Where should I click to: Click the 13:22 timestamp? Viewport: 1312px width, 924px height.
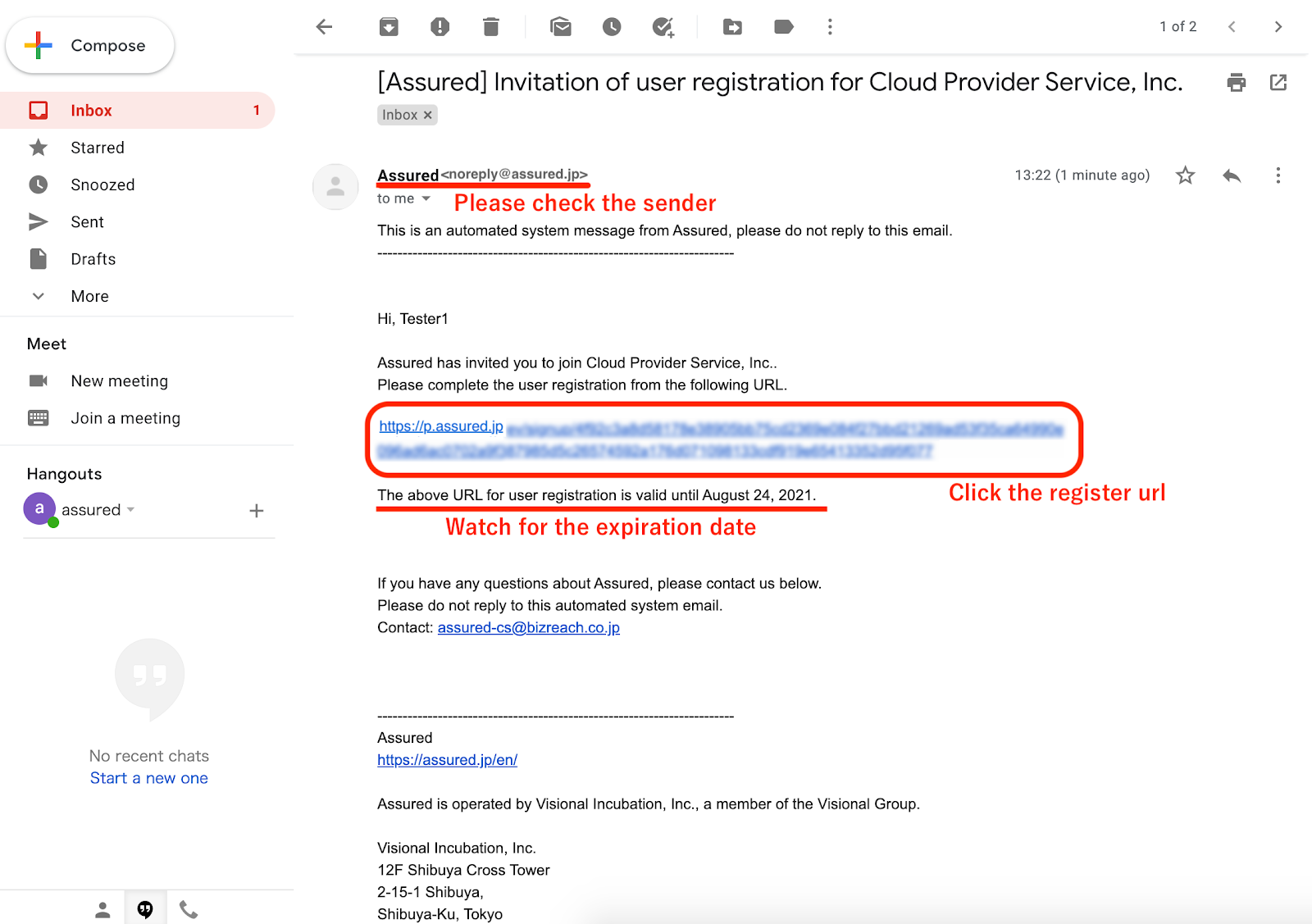(1082, 175)
